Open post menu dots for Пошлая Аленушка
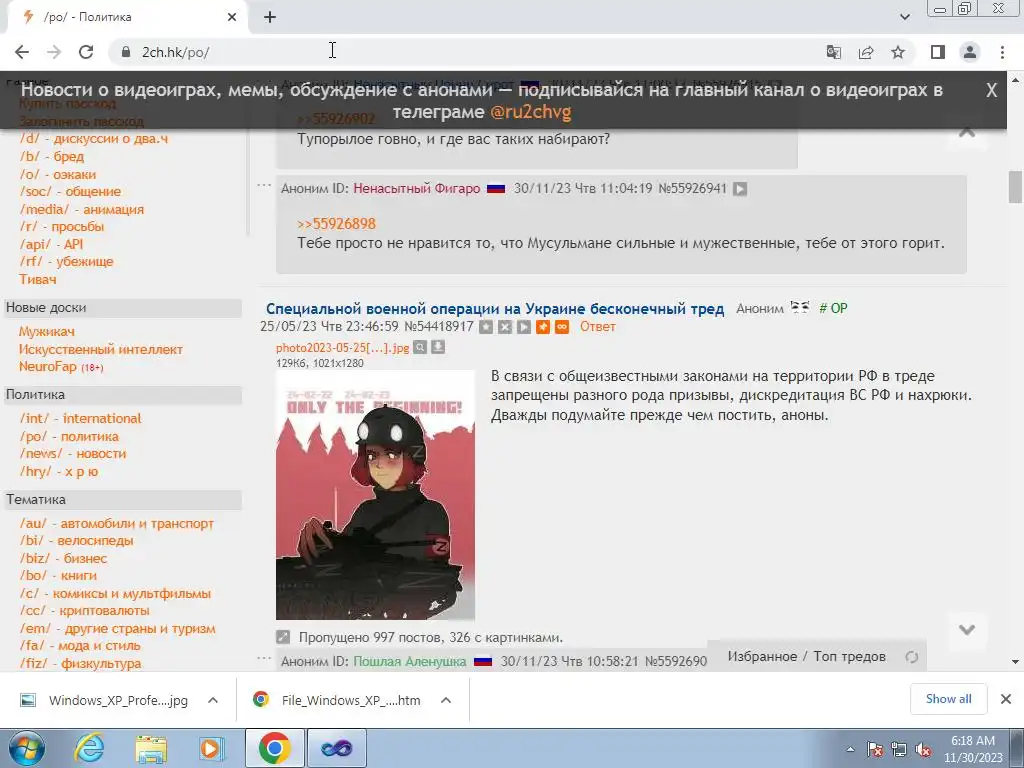The image size is (1024, 768). click(264, 658)
